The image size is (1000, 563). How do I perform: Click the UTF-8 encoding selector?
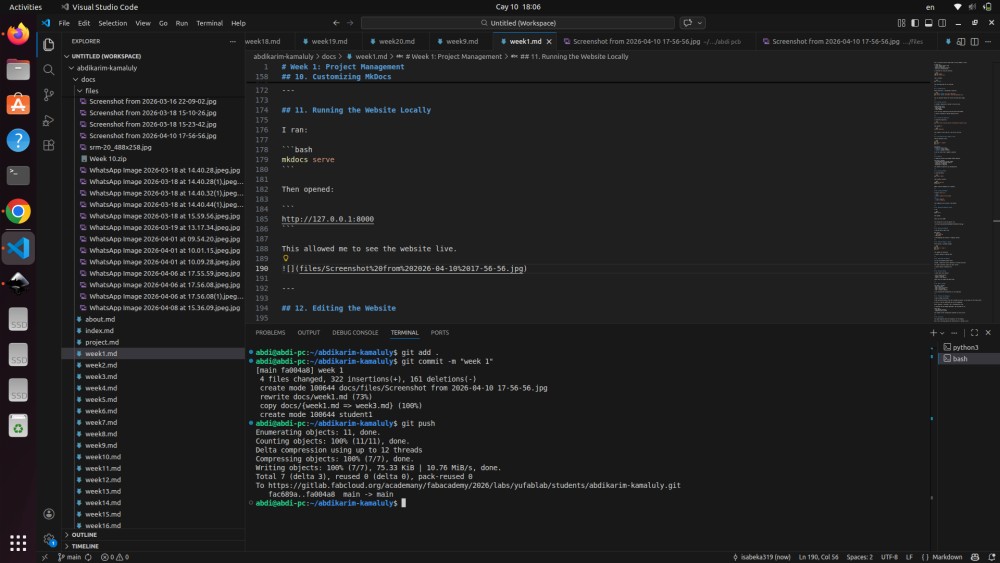pos(889,557)
